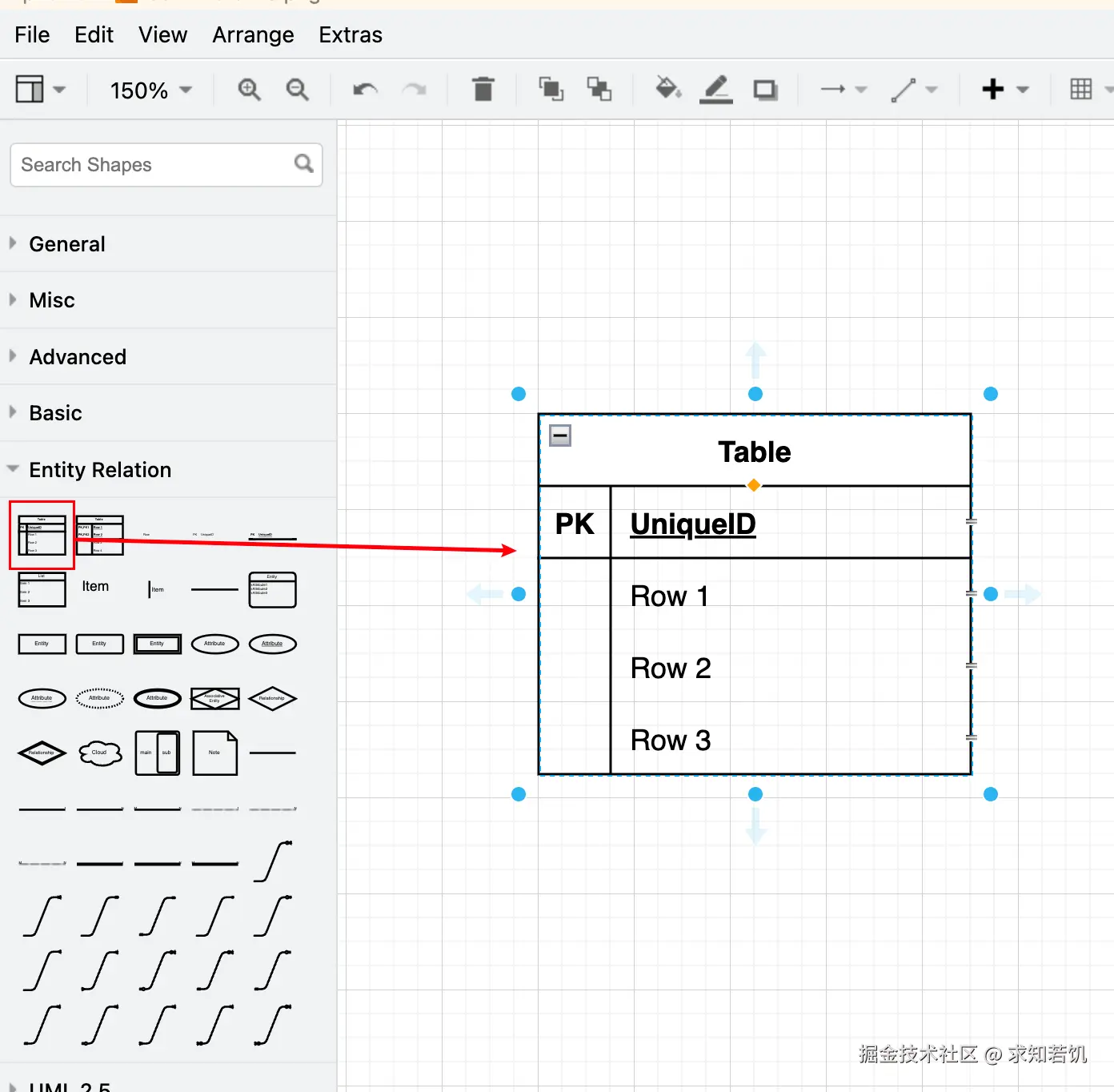Pick the line shape beside Note

pos(272,753)
